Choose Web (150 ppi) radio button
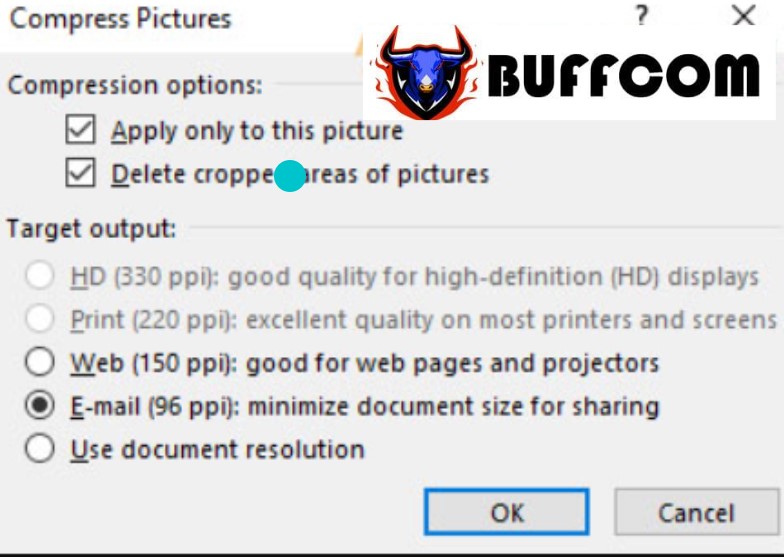This screenshot has height=557, width=784. point(40,362)
